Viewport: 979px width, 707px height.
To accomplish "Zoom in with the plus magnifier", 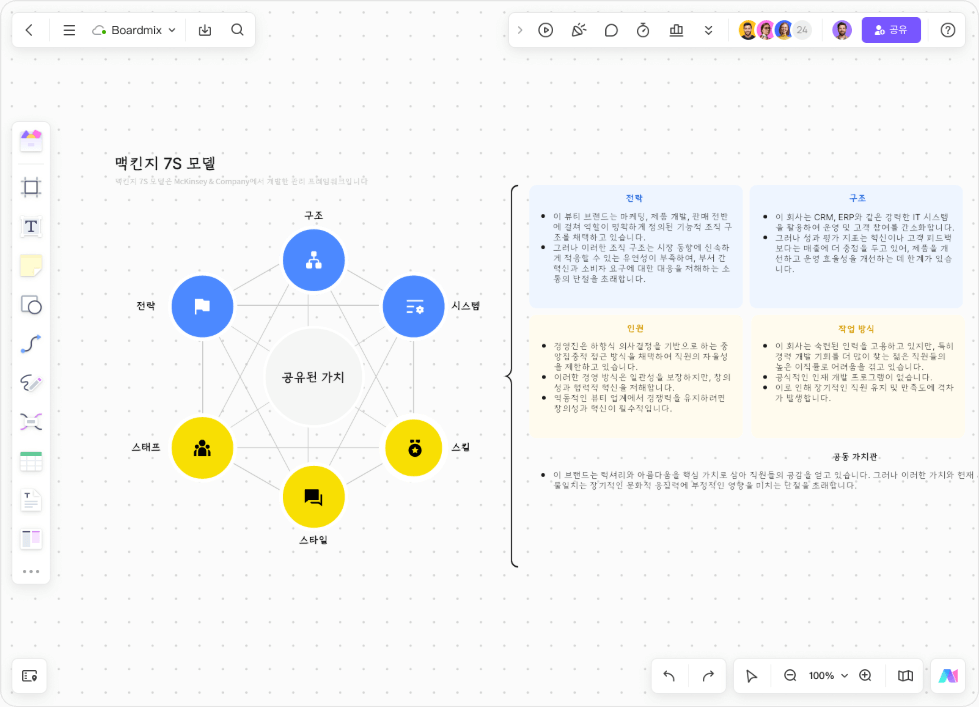I will 865,676.
